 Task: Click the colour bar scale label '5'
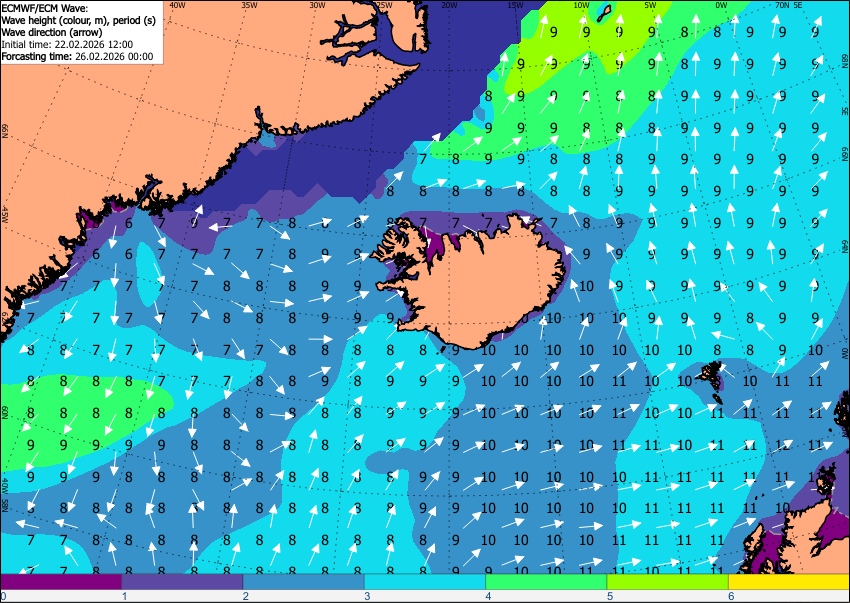coord(610,596)
